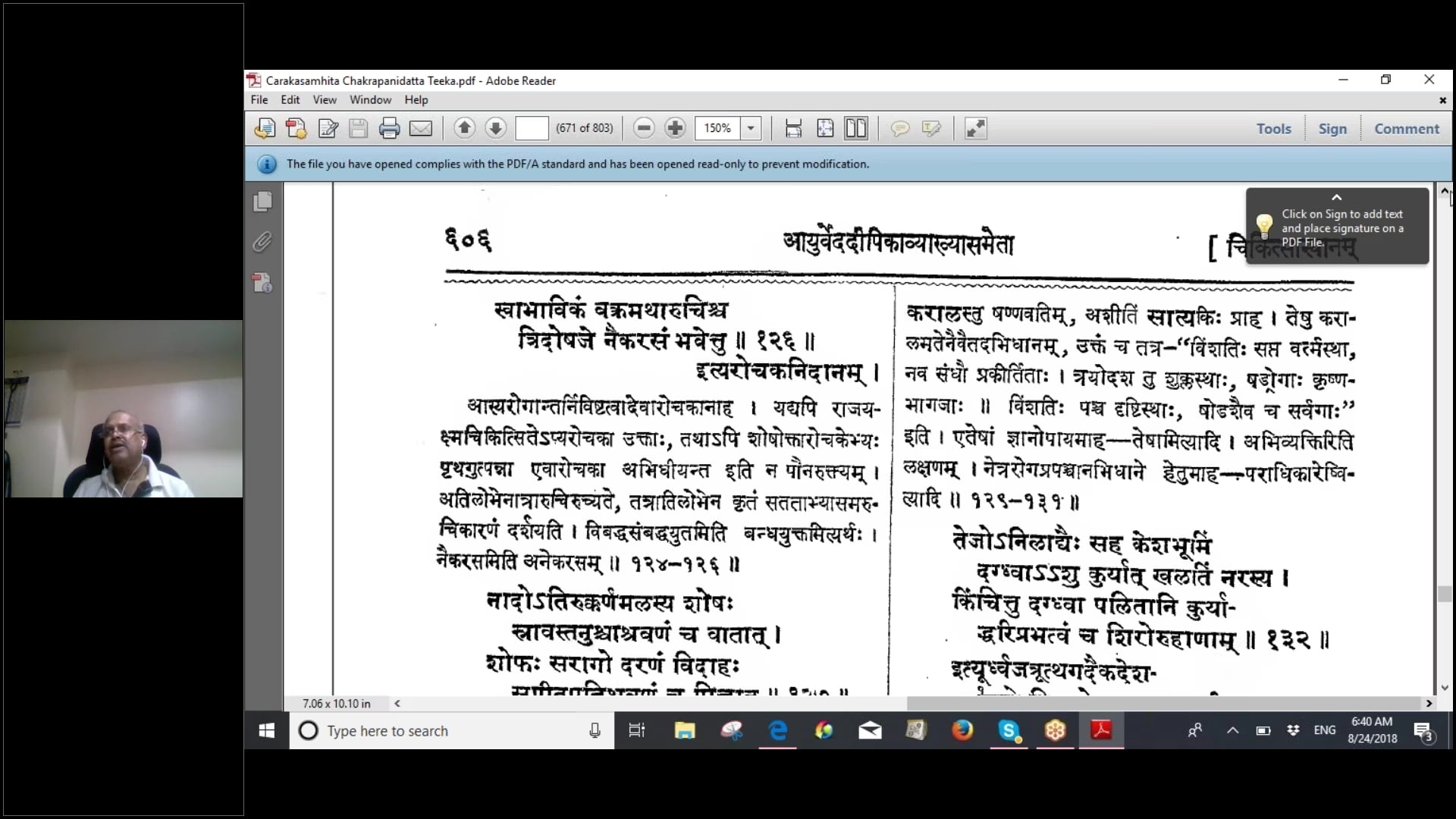The height and width of the screenshot is (819, 1456).
Task: Toggle two-page view layout
Action: pyautogui.click(x=856, y=128)
